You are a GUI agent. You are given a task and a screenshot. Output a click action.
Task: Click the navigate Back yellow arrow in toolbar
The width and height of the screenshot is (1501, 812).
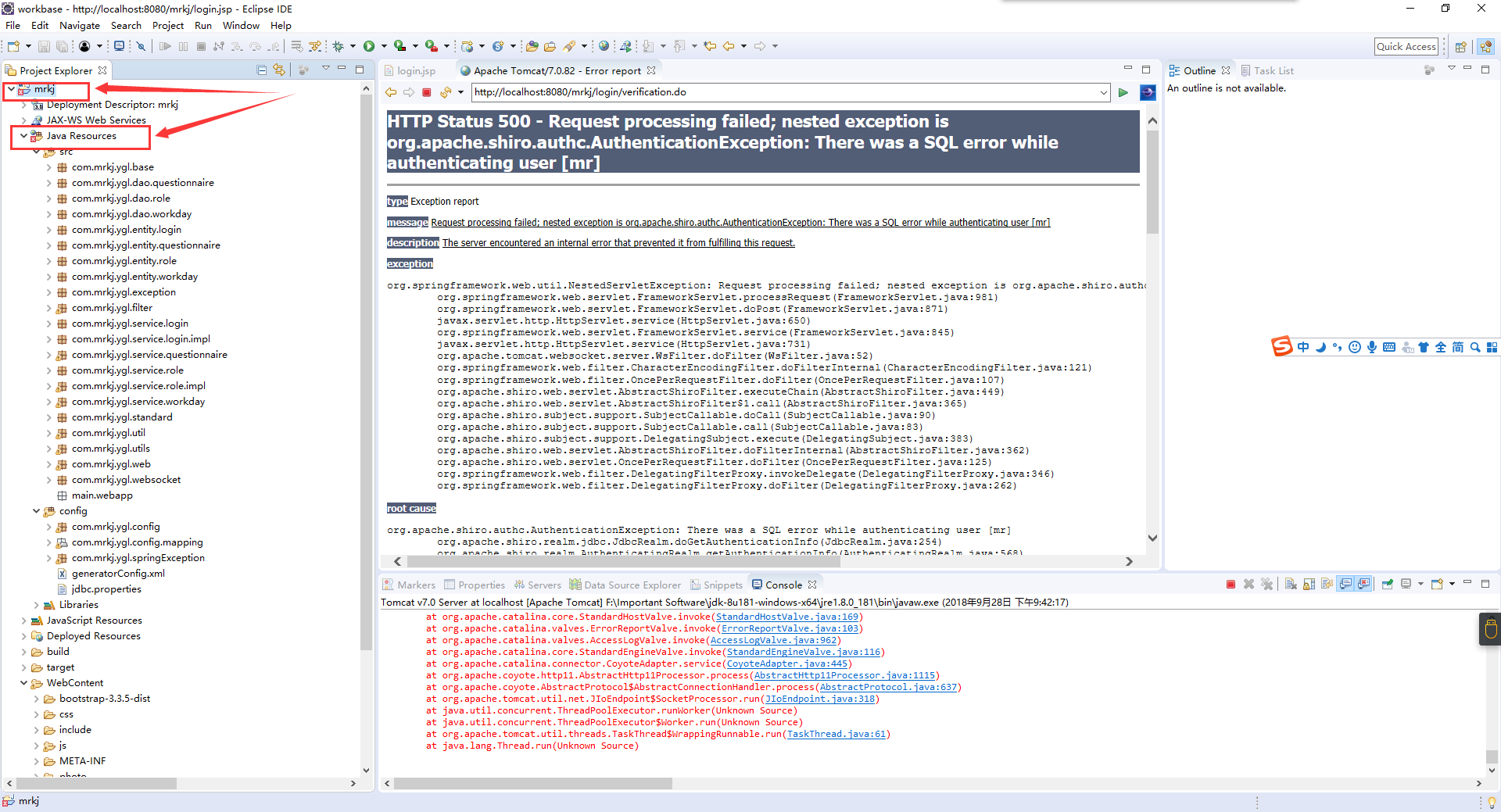(729, 46)
